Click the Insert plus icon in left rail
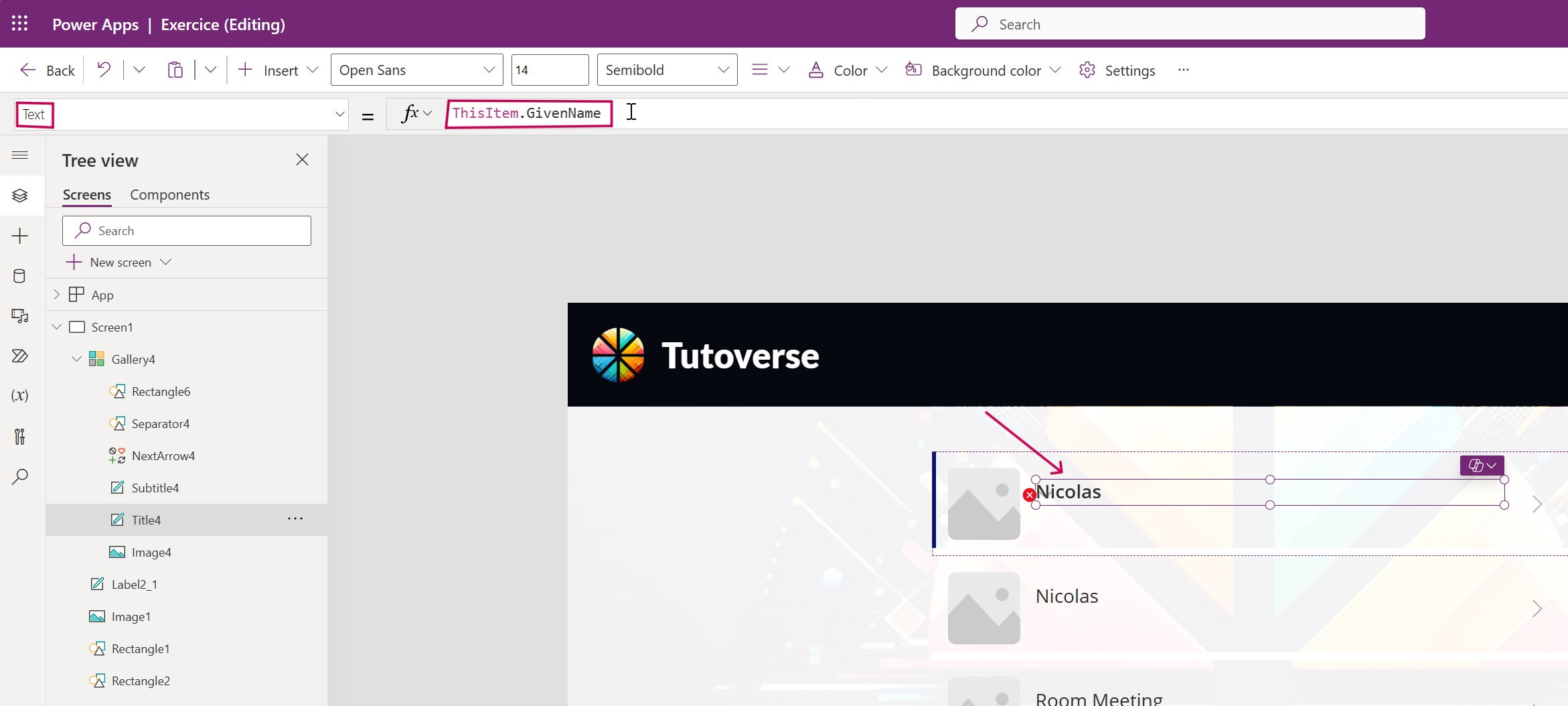The height and width of the screenshot is (706, 1568). click(20, 236)
